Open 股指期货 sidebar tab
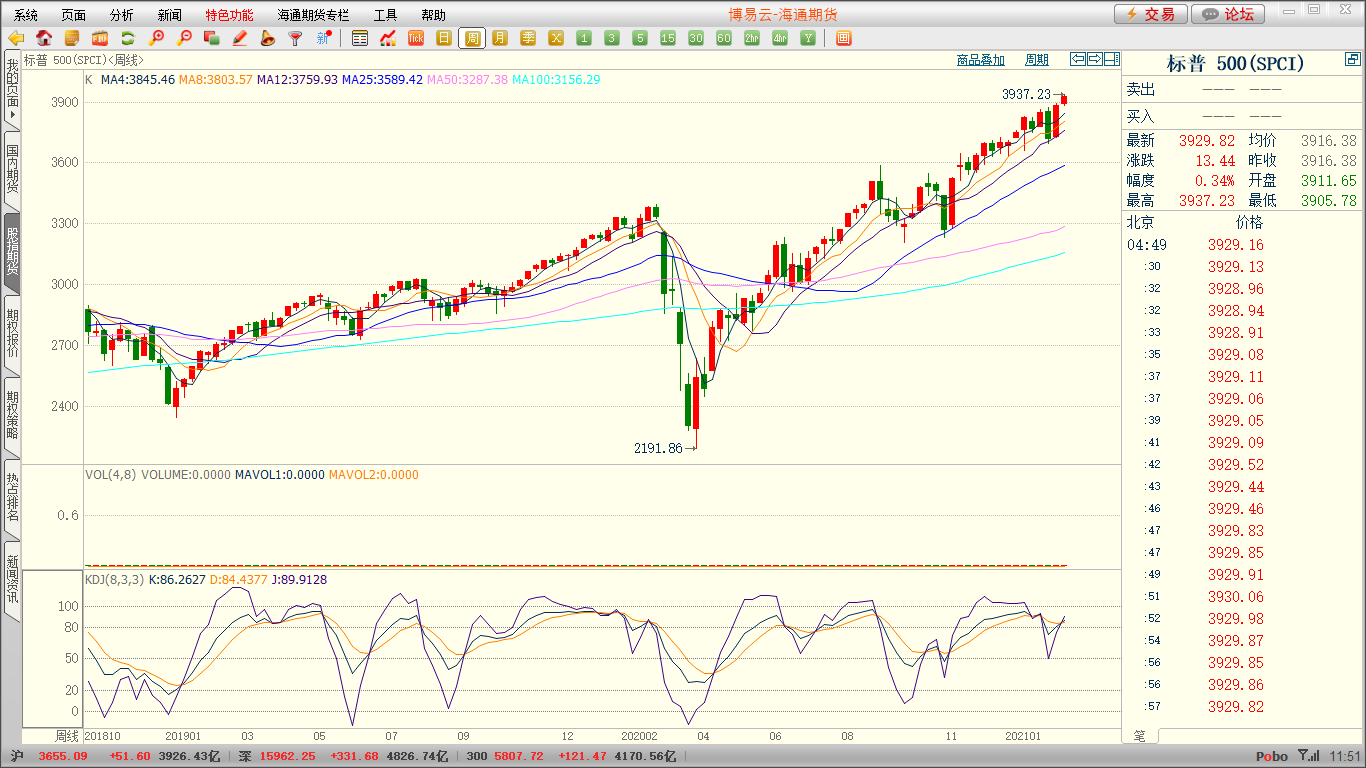 [x=12, y=253]
